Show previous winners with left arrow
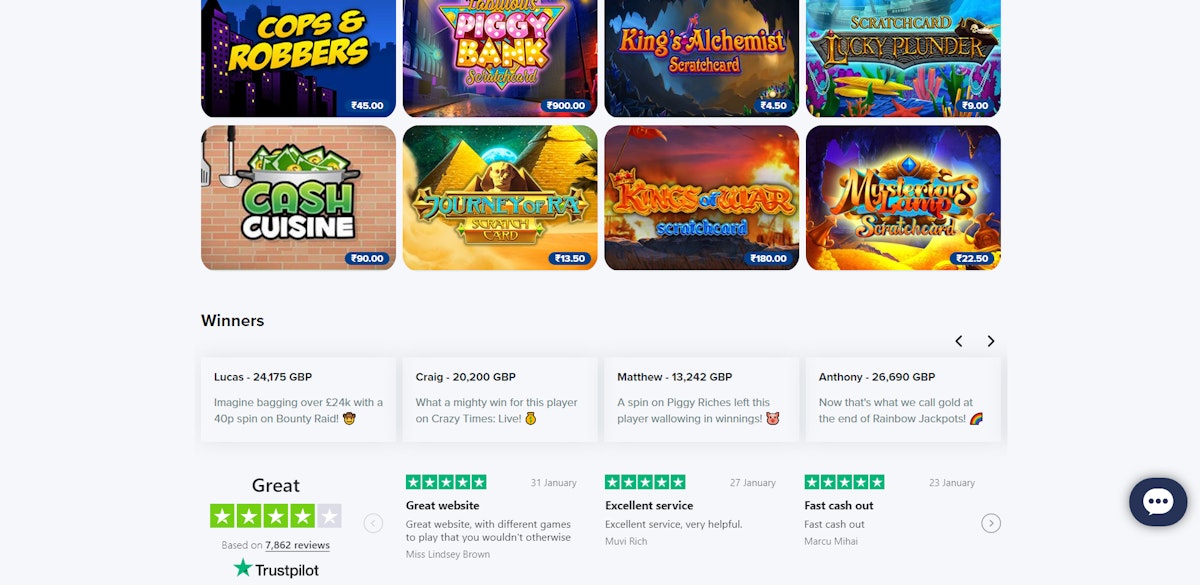 958,341
